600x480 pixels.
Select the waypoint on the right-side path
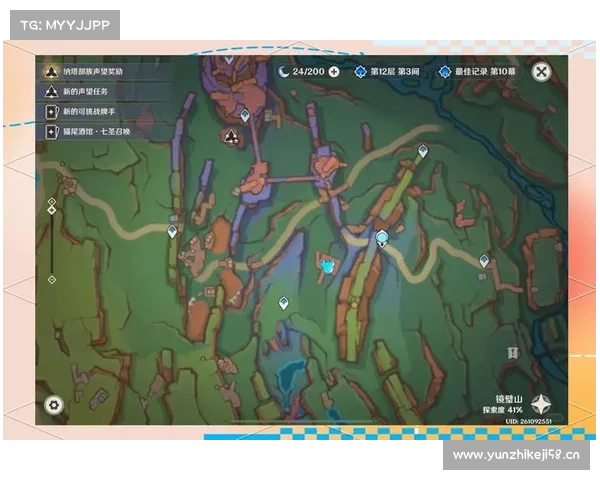coord(484,261)
